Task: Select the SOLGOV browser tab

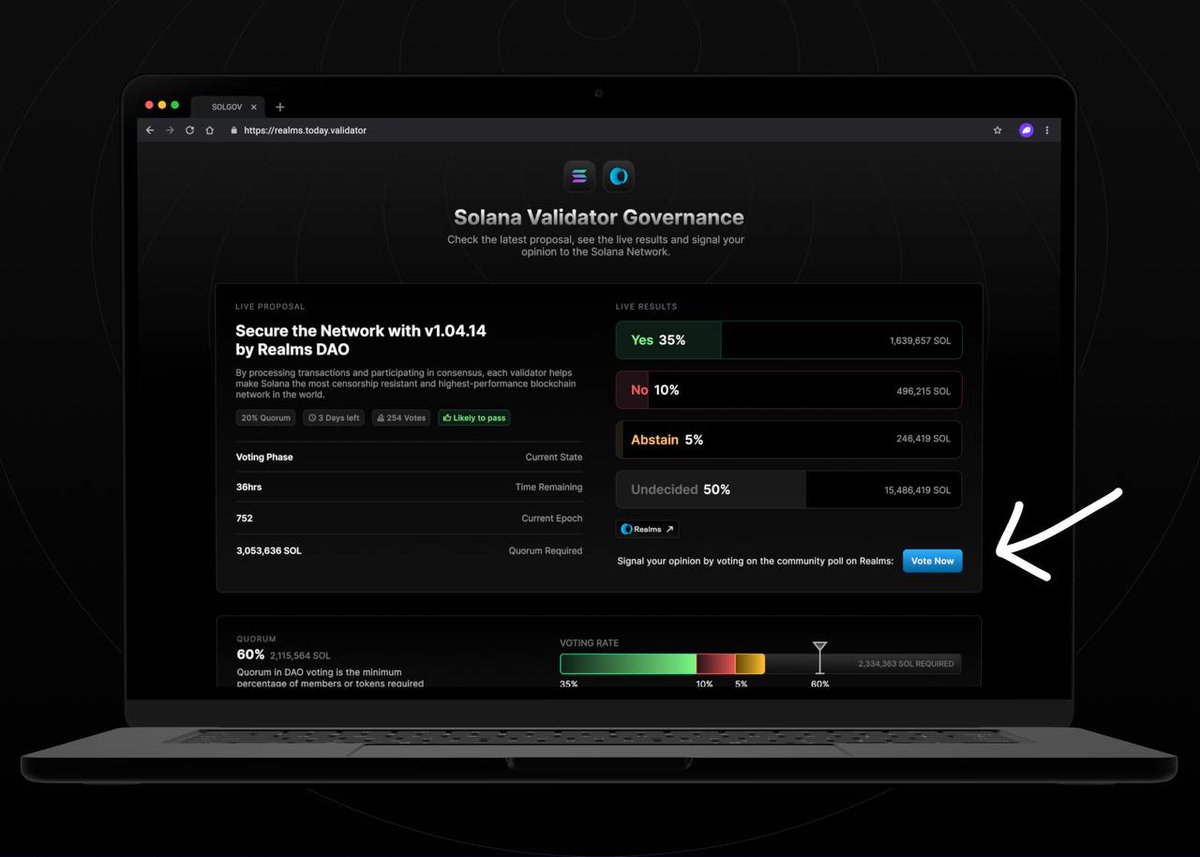Action: [x=226, y=107]
